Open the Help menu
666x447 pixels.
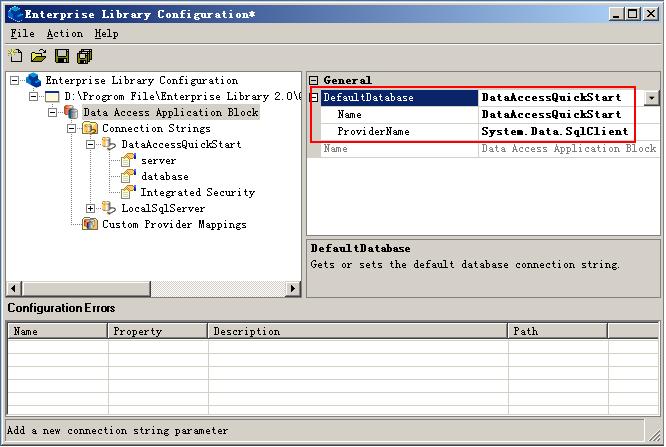(106, 33)
